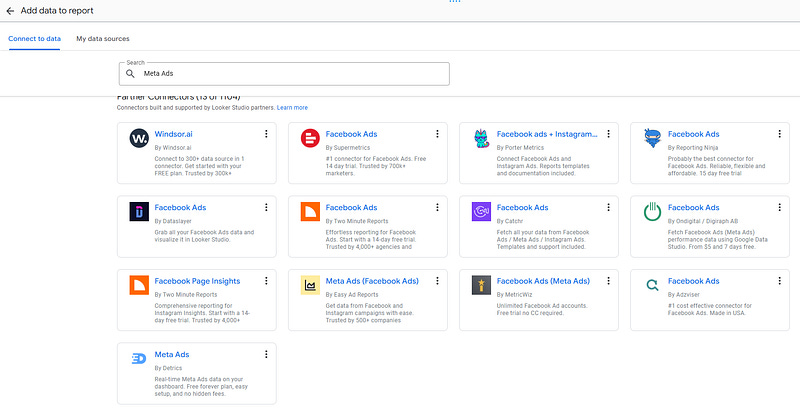Viewport: 800px width, 415px height.
Task: Click the Catchr logo icon
Action: [481, 211]
